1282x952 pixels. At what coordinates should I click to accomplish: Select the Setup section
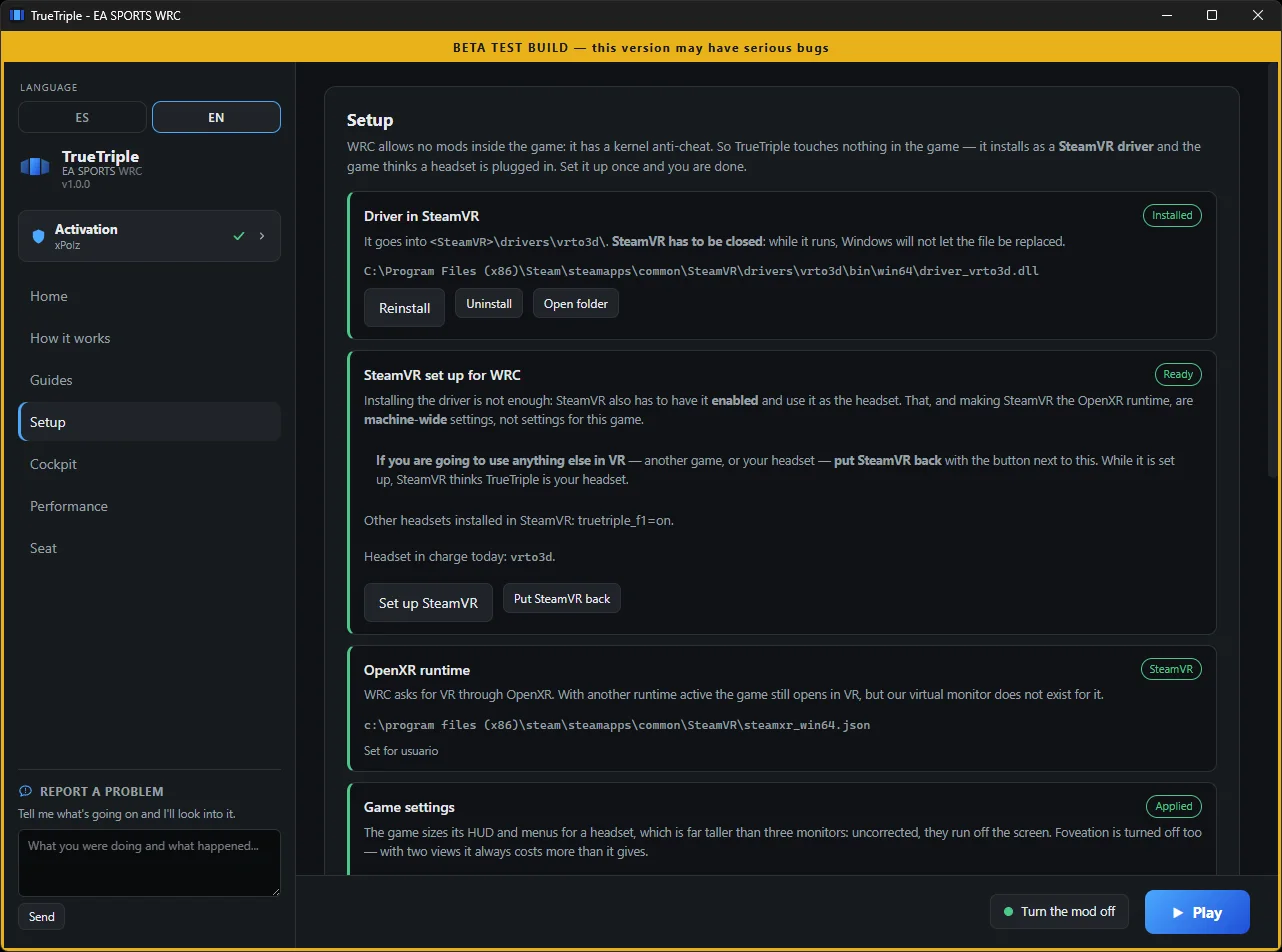[x=149, y=422]
